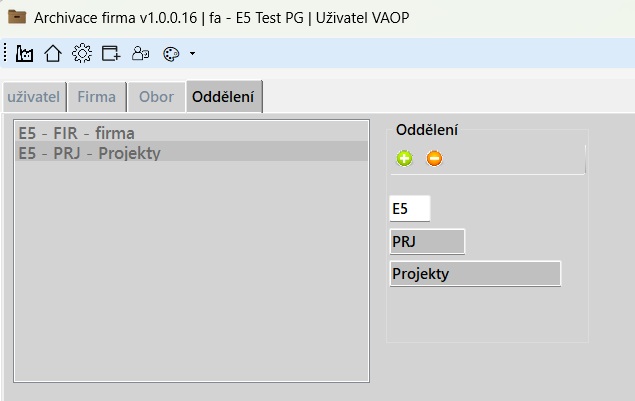Remove department with the orange minus icon

coord(434,158)
